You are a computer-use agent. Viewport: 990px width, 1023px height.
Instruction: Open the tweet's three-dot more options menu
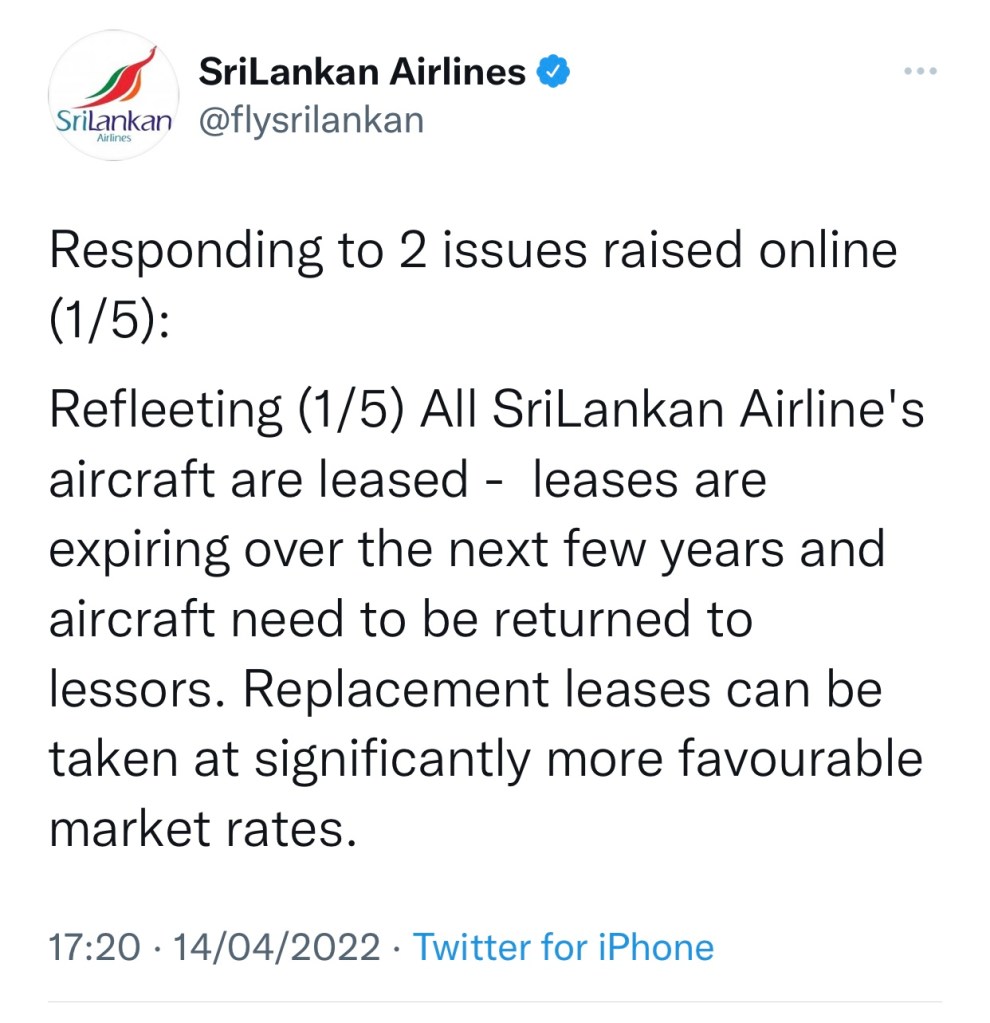coord(919,72)
